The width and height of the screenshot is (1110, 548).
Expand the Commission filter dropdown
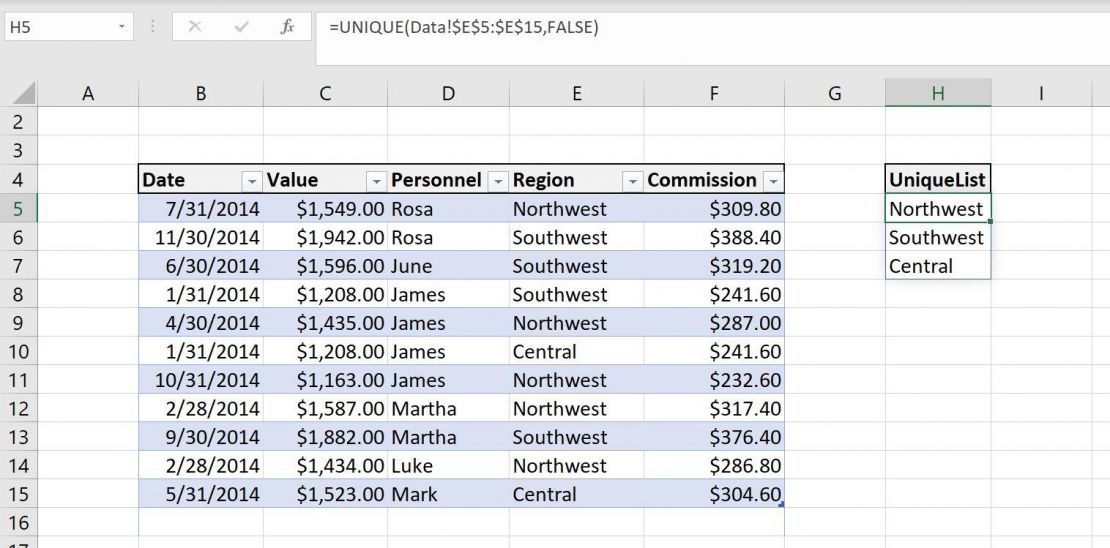pyautogui.click(x=773, y=181)
